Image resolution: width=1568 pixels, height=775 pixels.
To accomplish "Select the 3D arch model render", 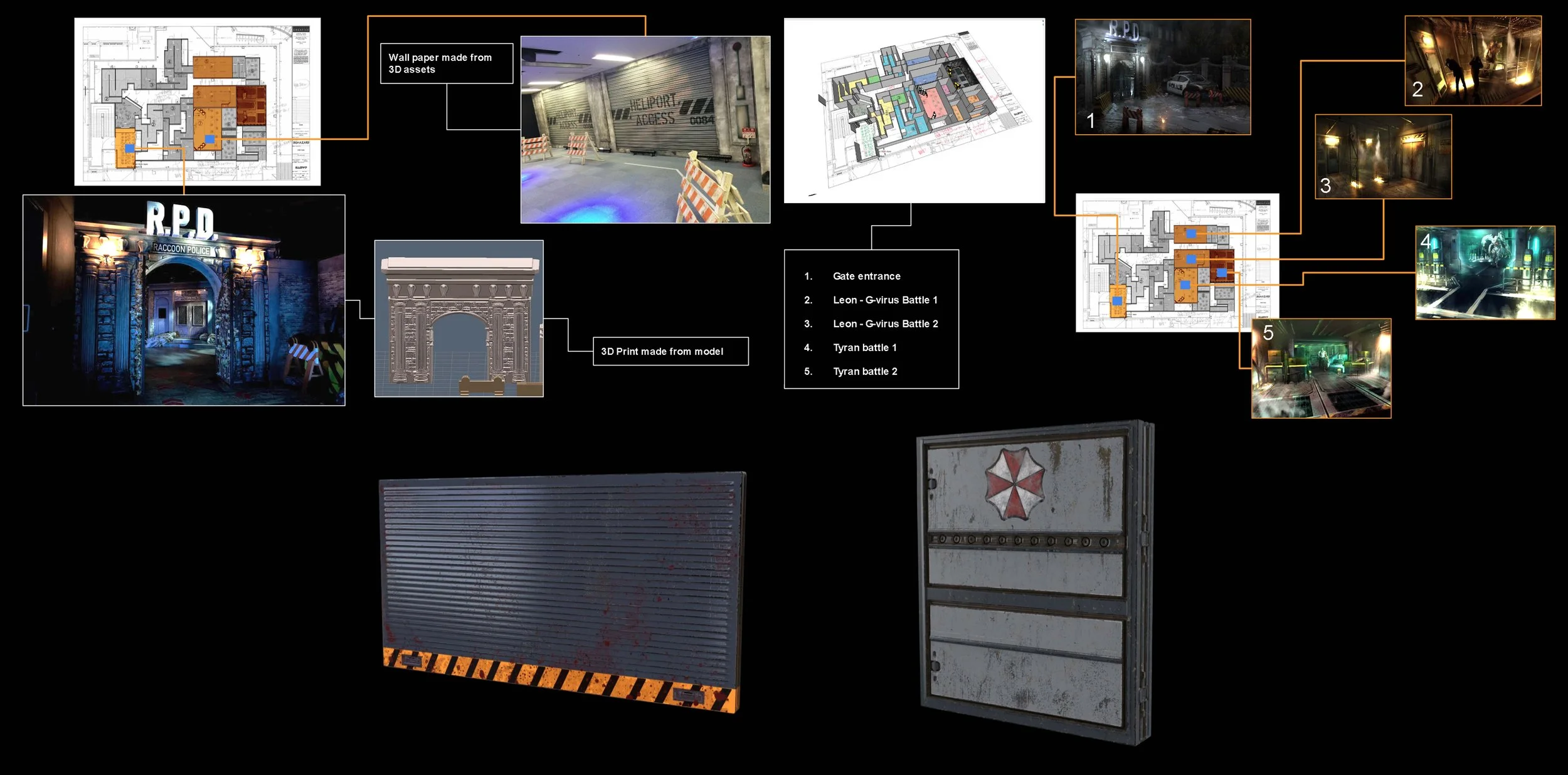I will (x=459, y=319).
